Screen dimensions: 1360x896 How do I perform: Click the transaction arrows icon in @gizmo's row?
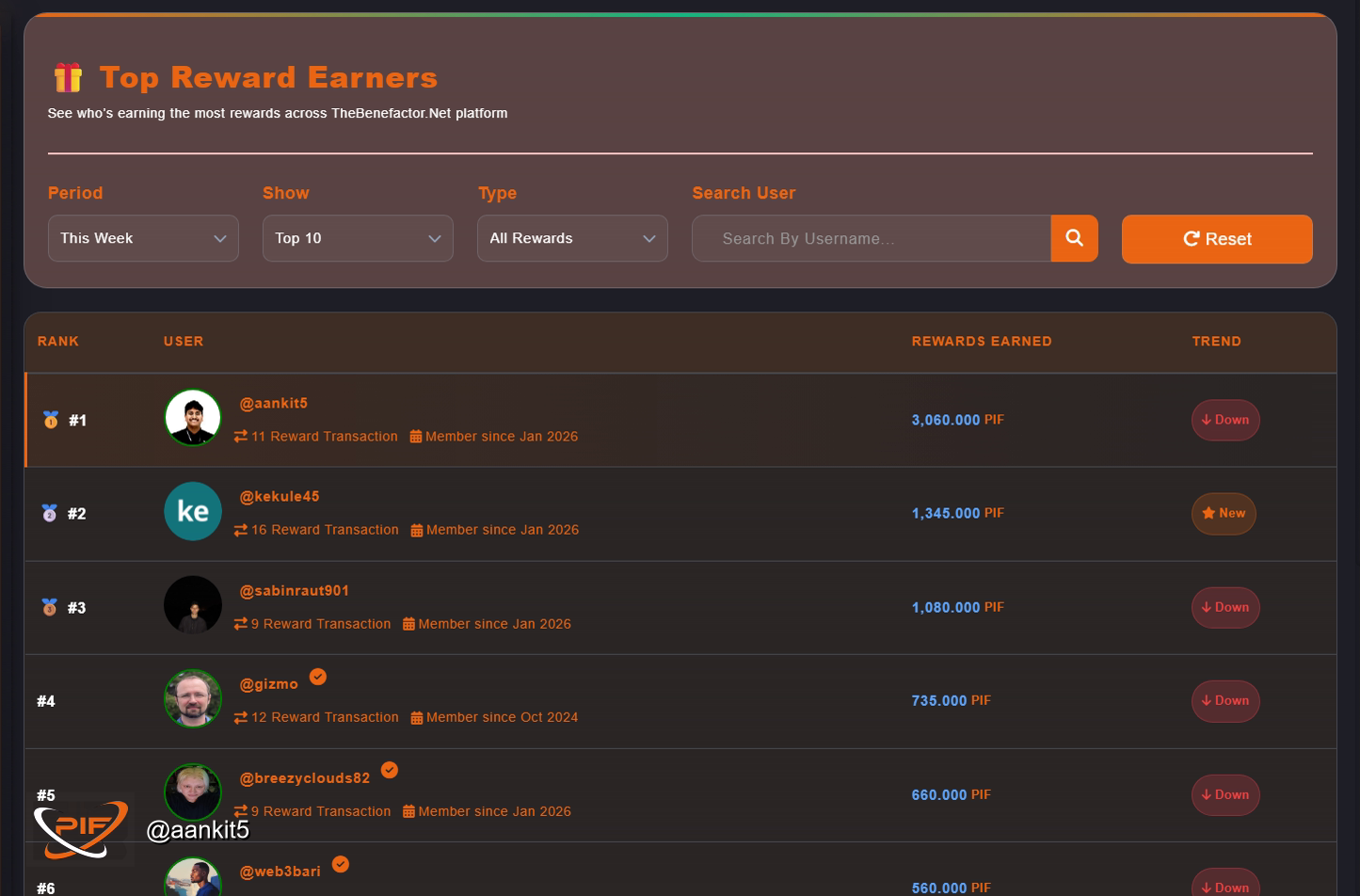[x=241, y=717]
